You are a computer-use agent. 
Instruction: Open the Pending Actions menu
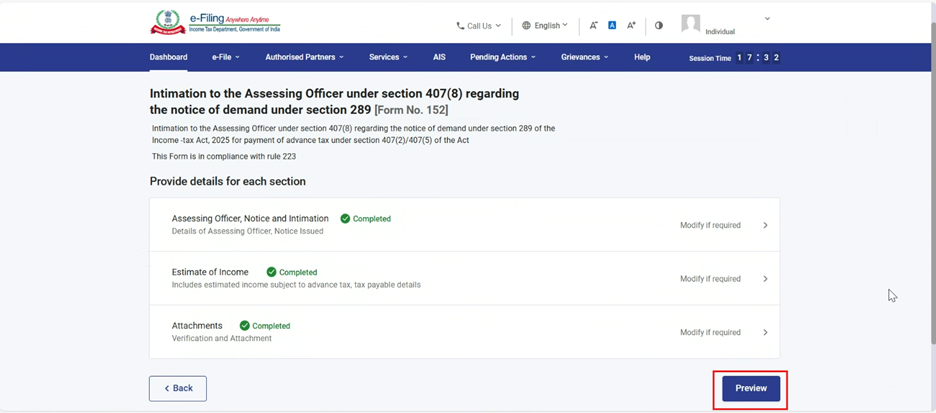pos(502,57)
